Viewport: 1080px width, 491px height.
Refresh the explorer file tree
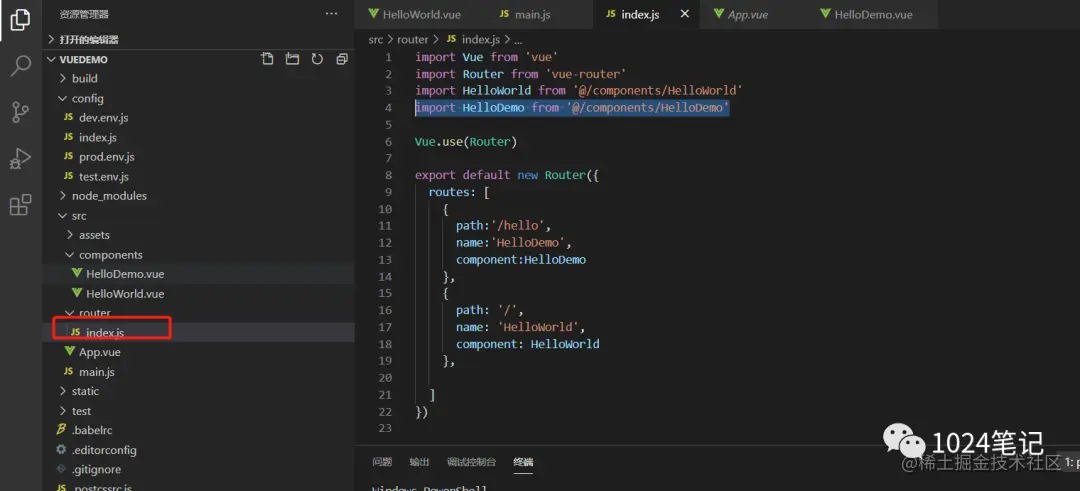tap(317, 59)
